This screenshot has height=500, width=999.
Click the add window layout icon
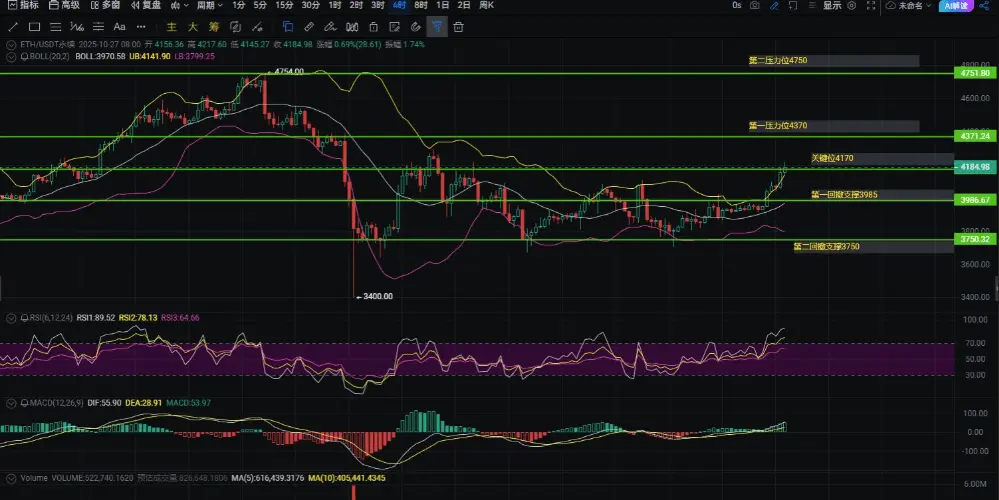pyautogui.click(x=793, y=5)
